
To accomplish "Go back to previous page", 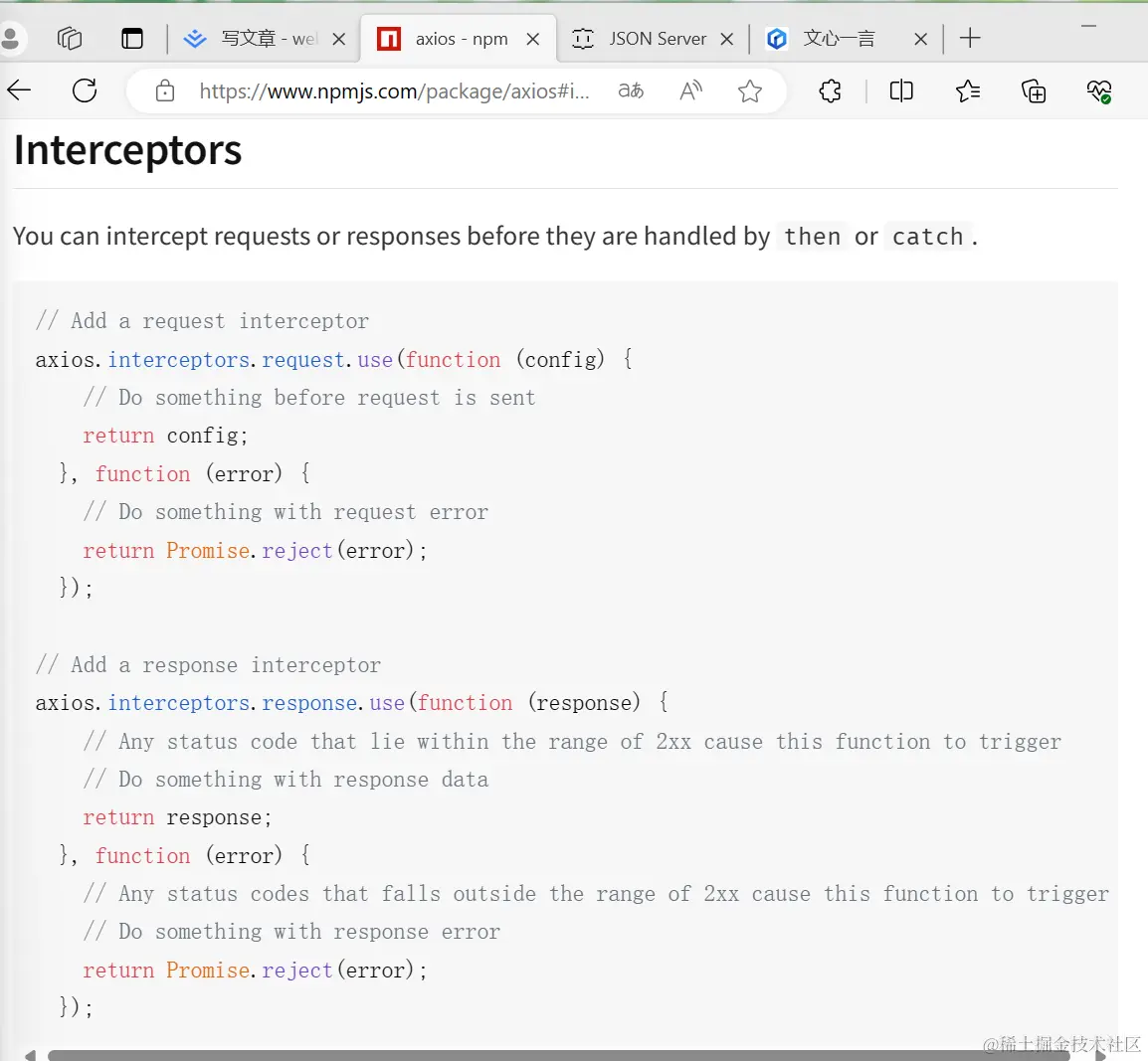I will tap(19, 90).
